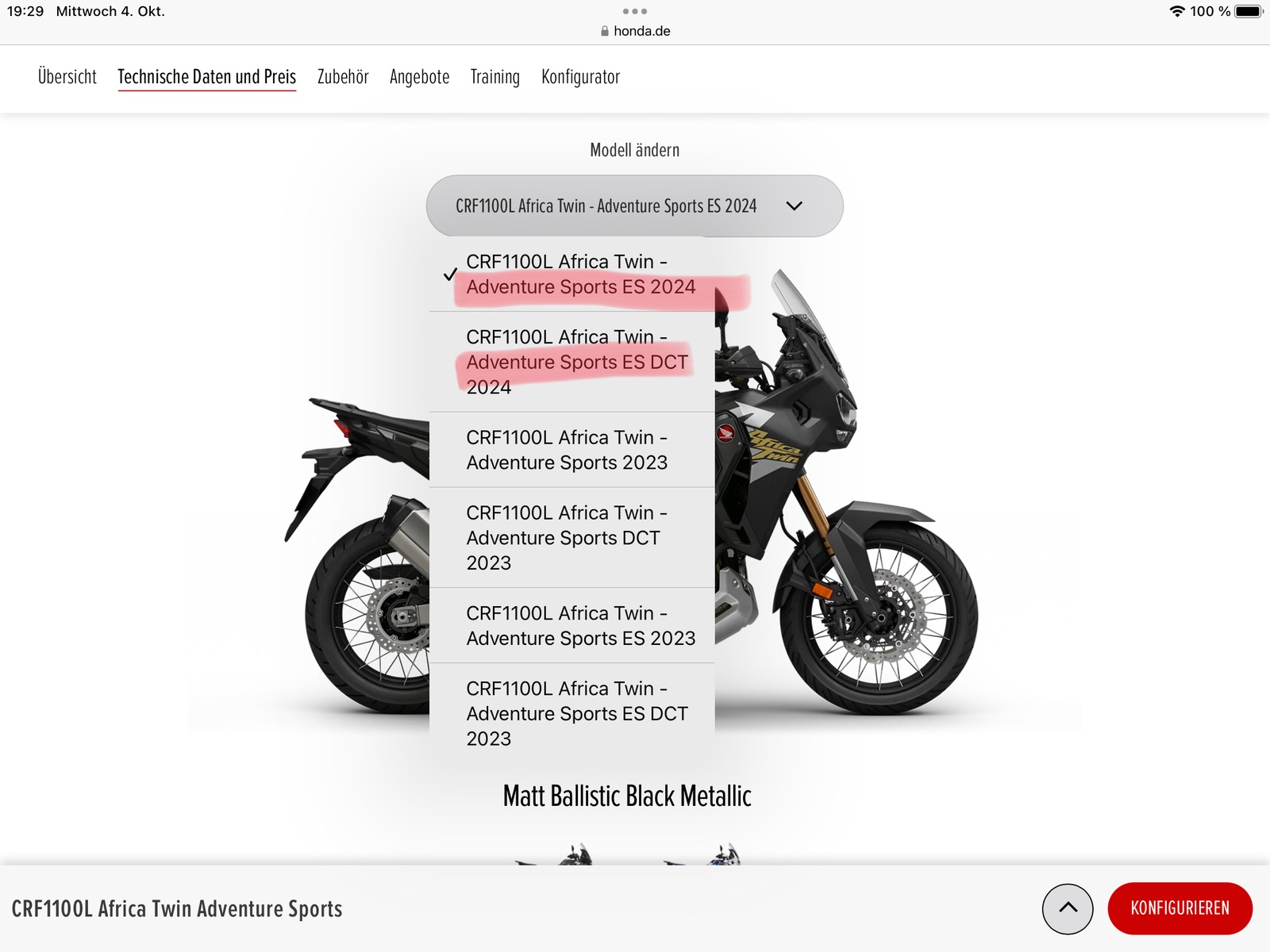Select Adventure Sports ES 2023 option
The height and width of the screenshot is (952, 1270).
571,626
